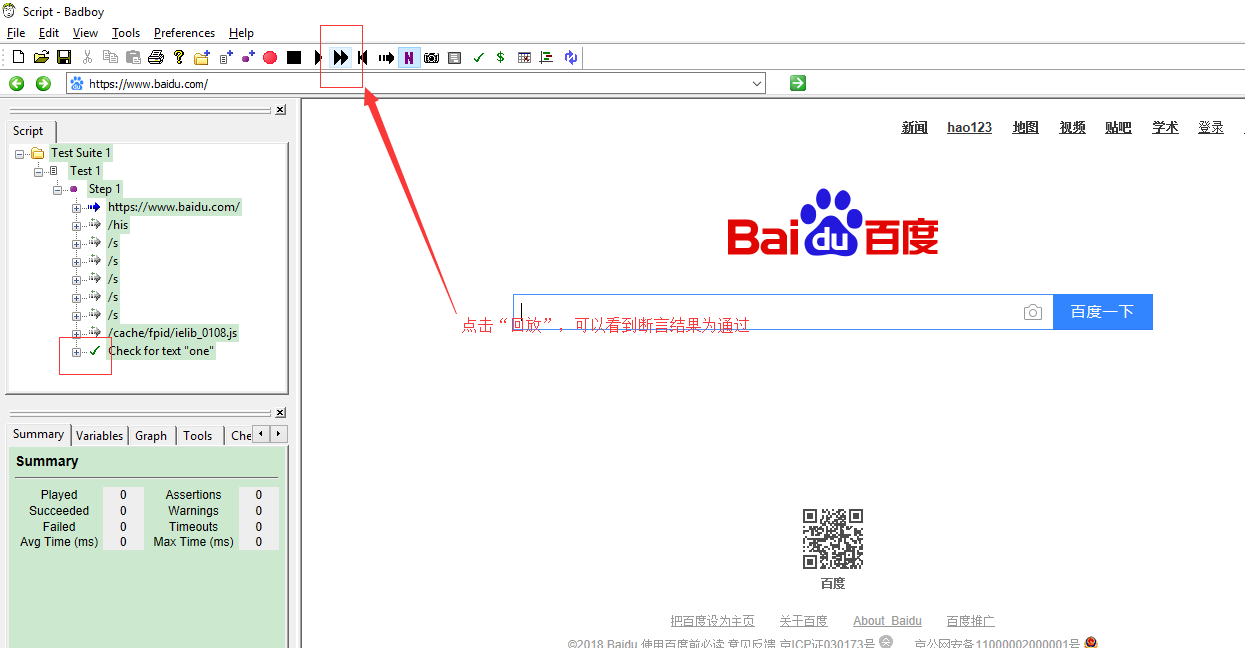
Task: Click the Paste clipboard icon
Action: tap(133, 57)
